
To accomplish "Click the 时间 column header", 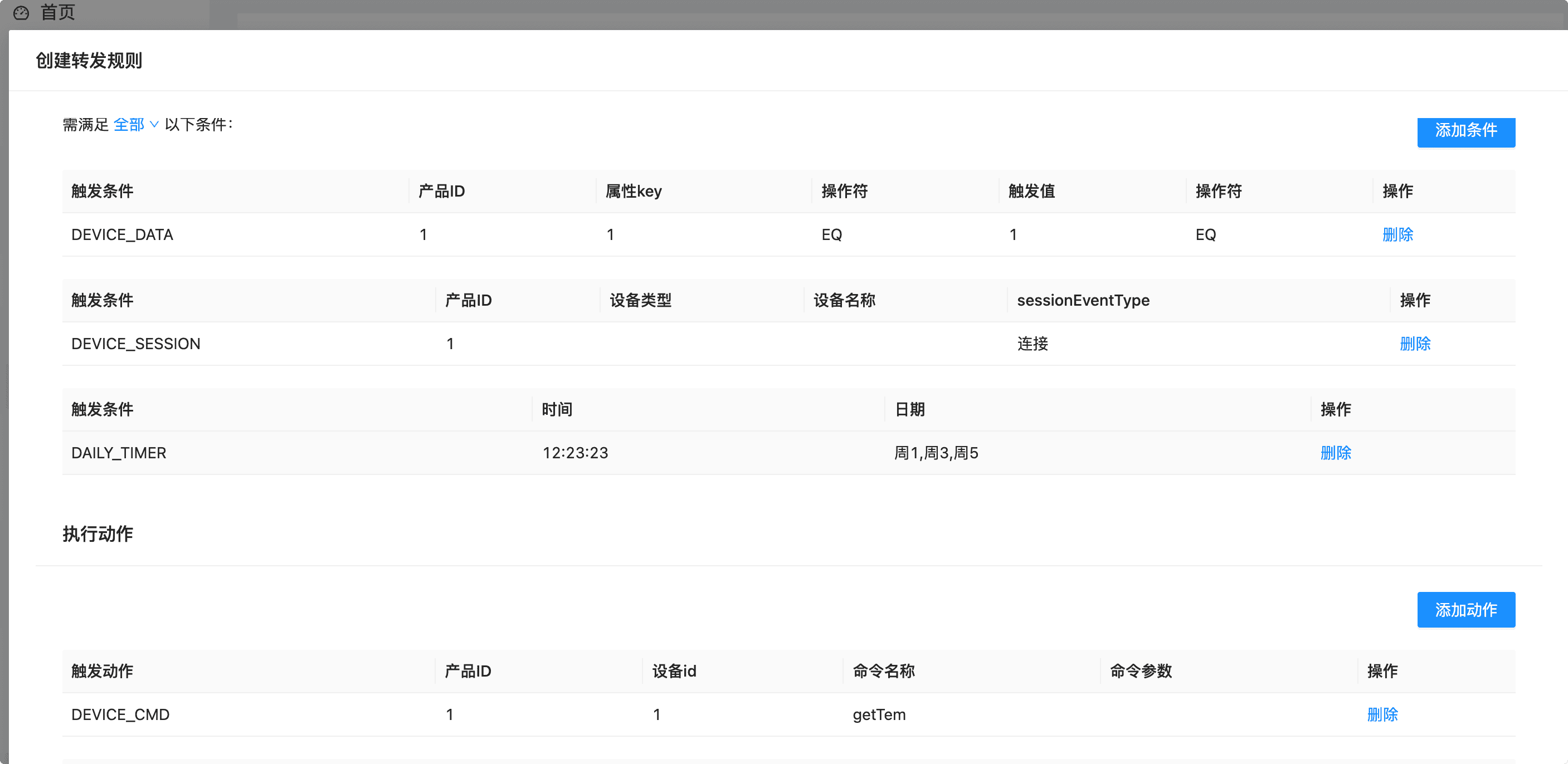I will click(557, 409).
